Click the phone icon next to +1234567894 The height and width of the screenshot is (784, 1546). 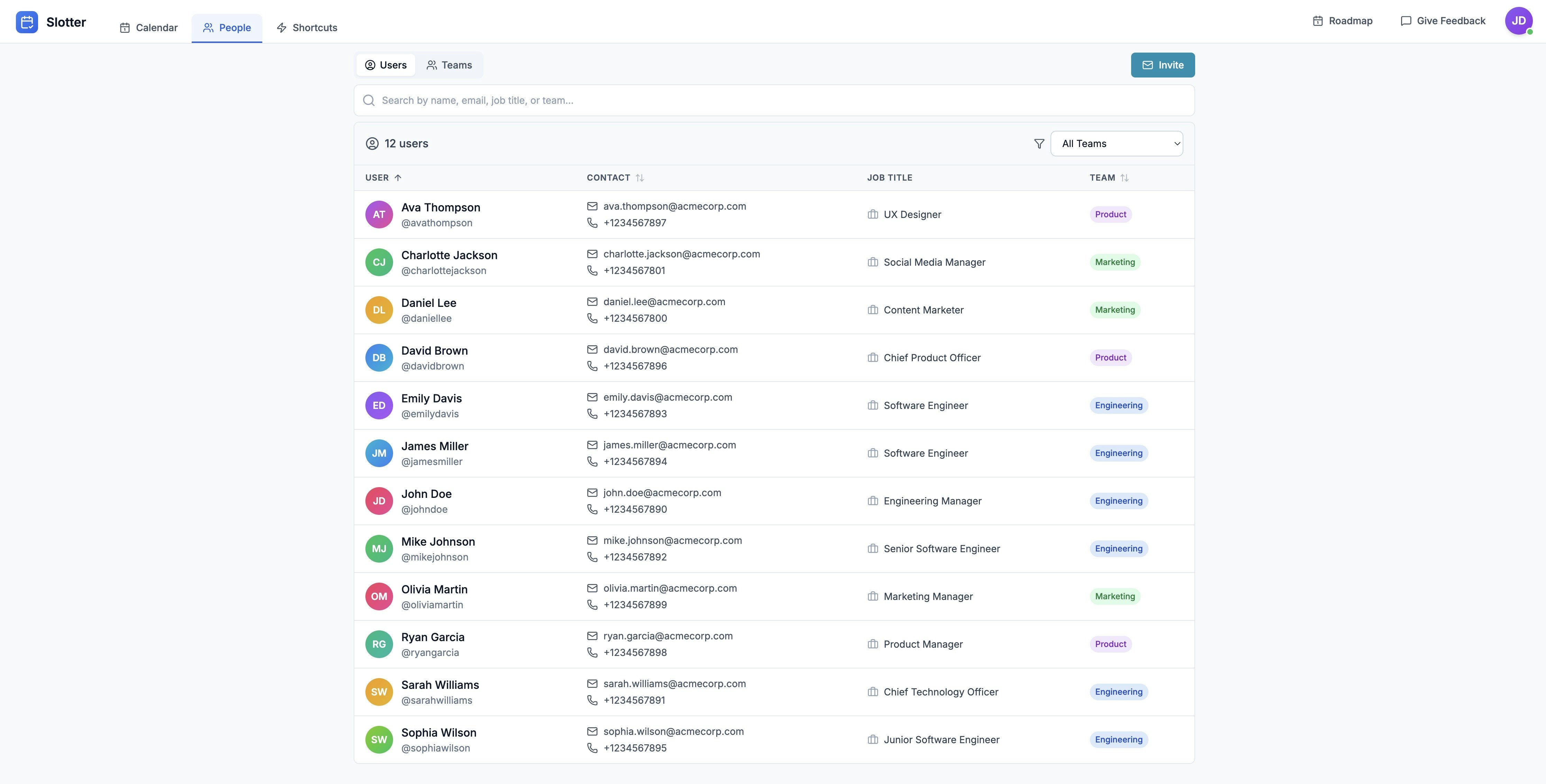(592, 462)
